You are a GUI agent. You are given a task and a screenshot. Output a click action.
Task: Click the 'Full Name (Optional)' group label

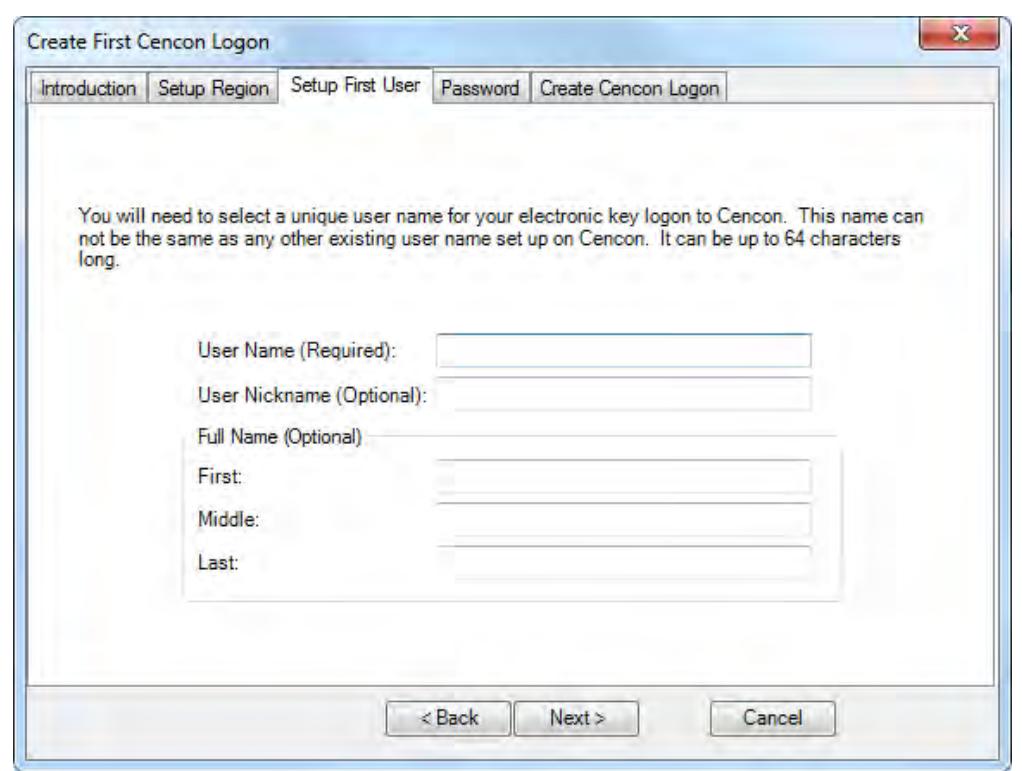coord(280,437)
